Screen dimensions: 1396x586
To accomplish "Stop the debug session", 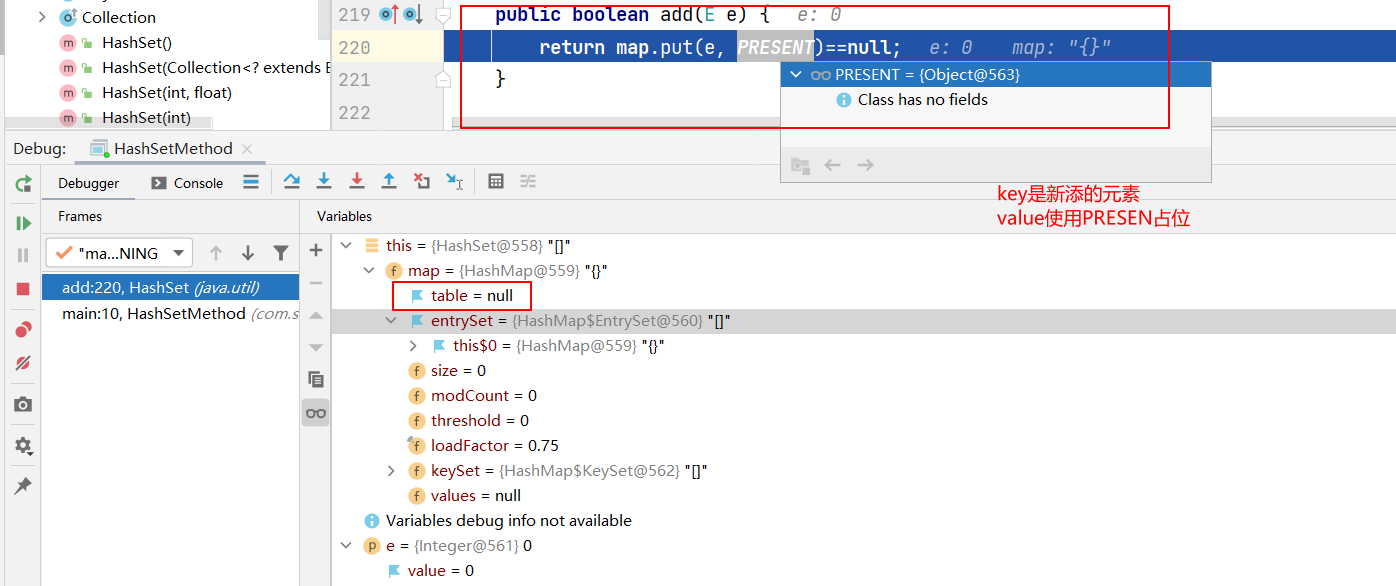I will [x=23, y=289].
